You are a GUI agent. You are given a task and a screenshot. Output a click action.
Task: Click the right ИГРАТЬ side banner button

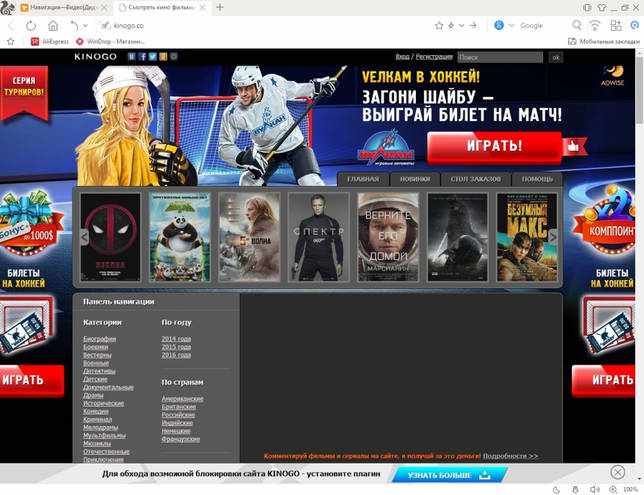click(603, 380)
